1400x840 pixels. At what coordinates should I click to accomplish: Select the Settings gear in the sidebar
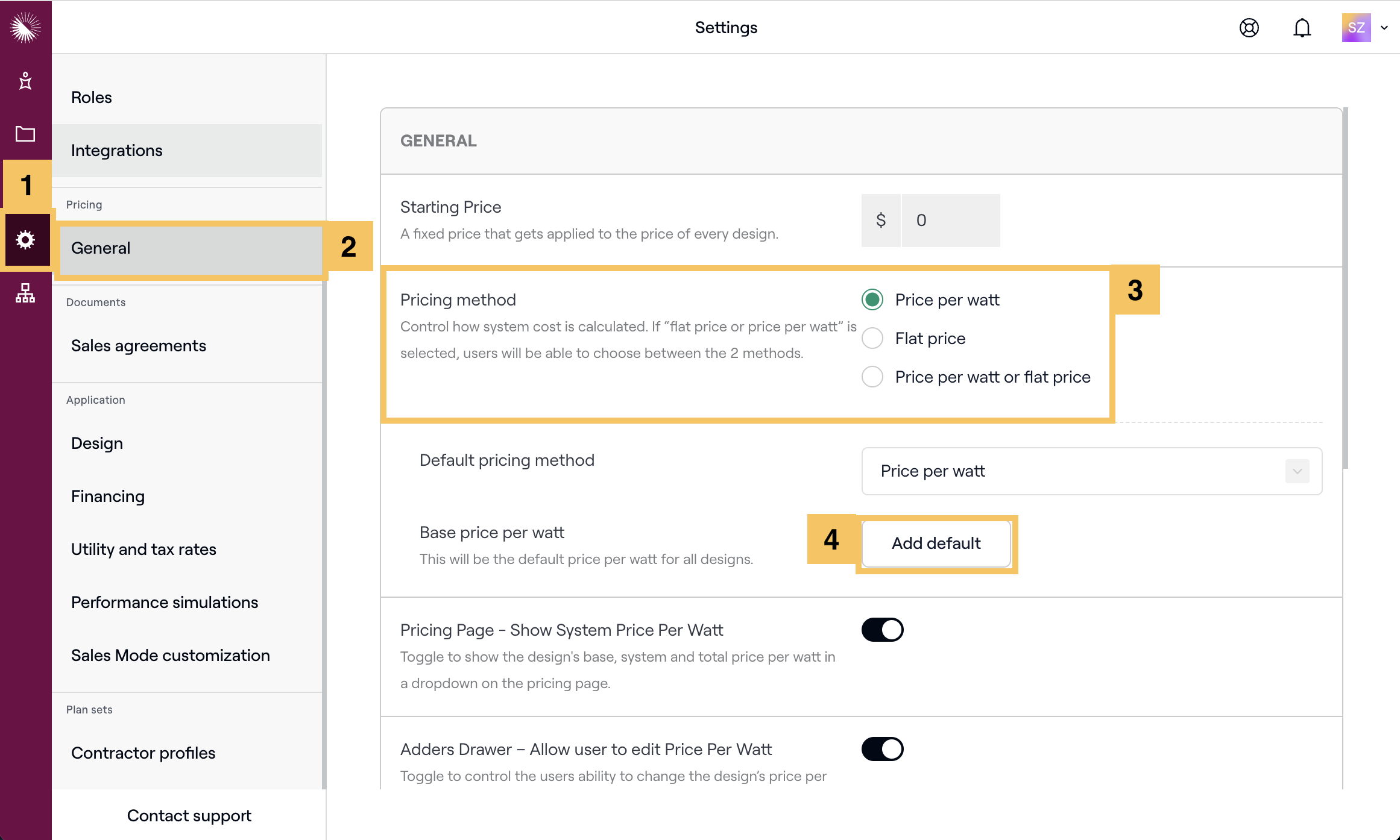(x=25, y=240)
